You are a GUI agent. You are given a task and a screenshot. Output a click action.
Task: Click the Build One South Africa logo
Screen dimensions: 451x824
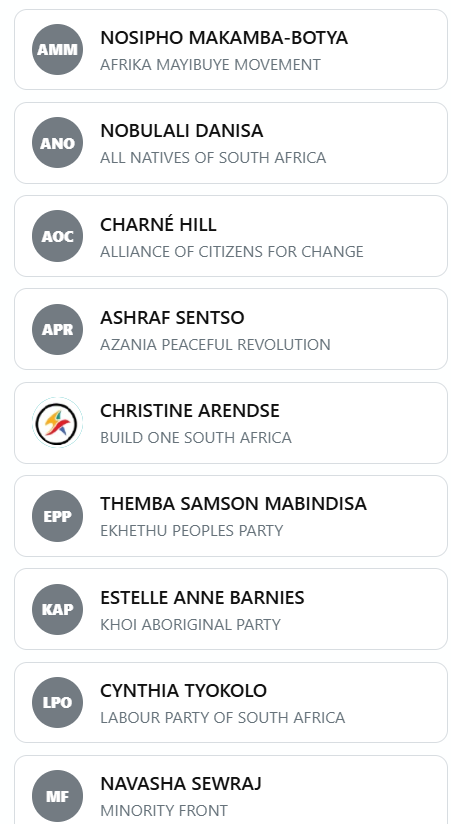pyautogui.click(x=57, y=423)
